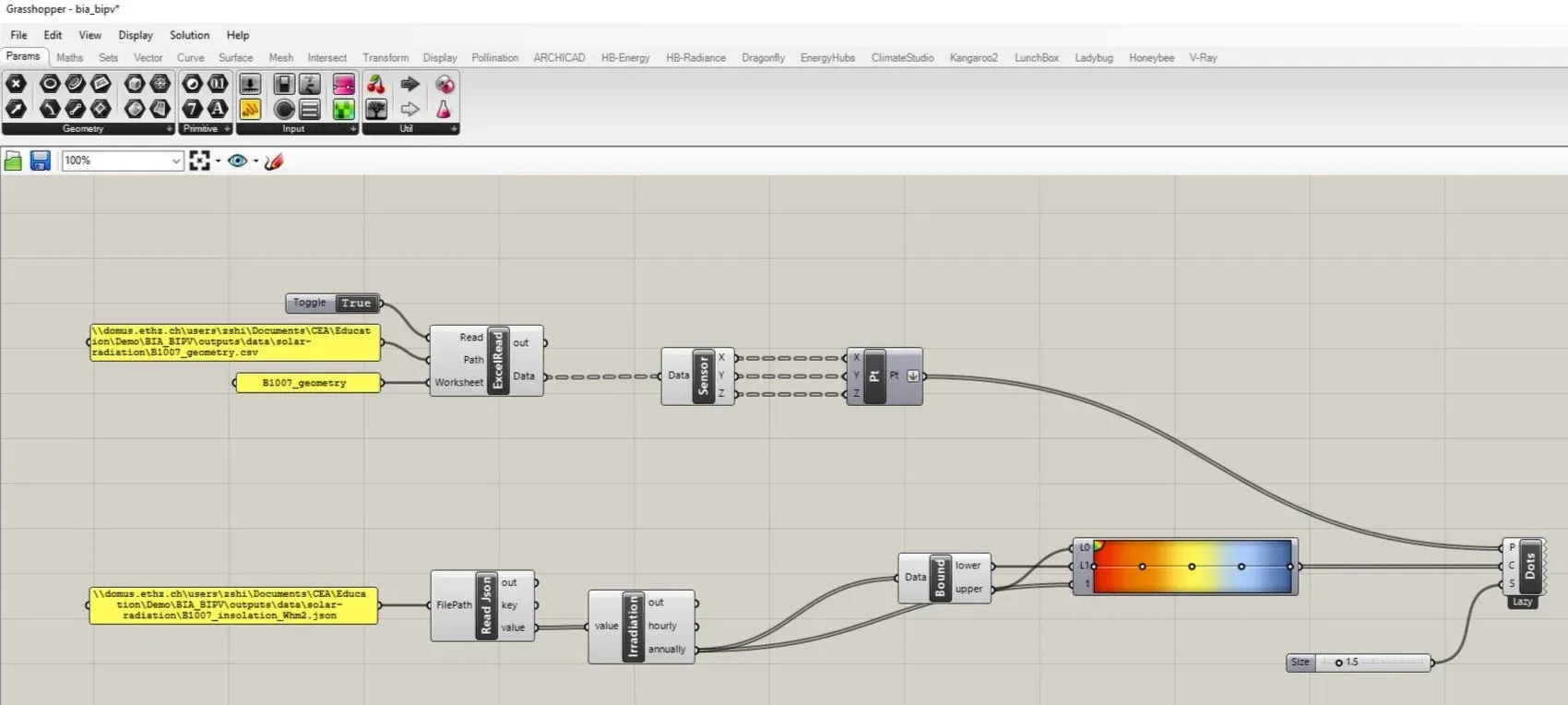Click the Size slider grip at 1.5
1568x705 pixels.
1338,663
